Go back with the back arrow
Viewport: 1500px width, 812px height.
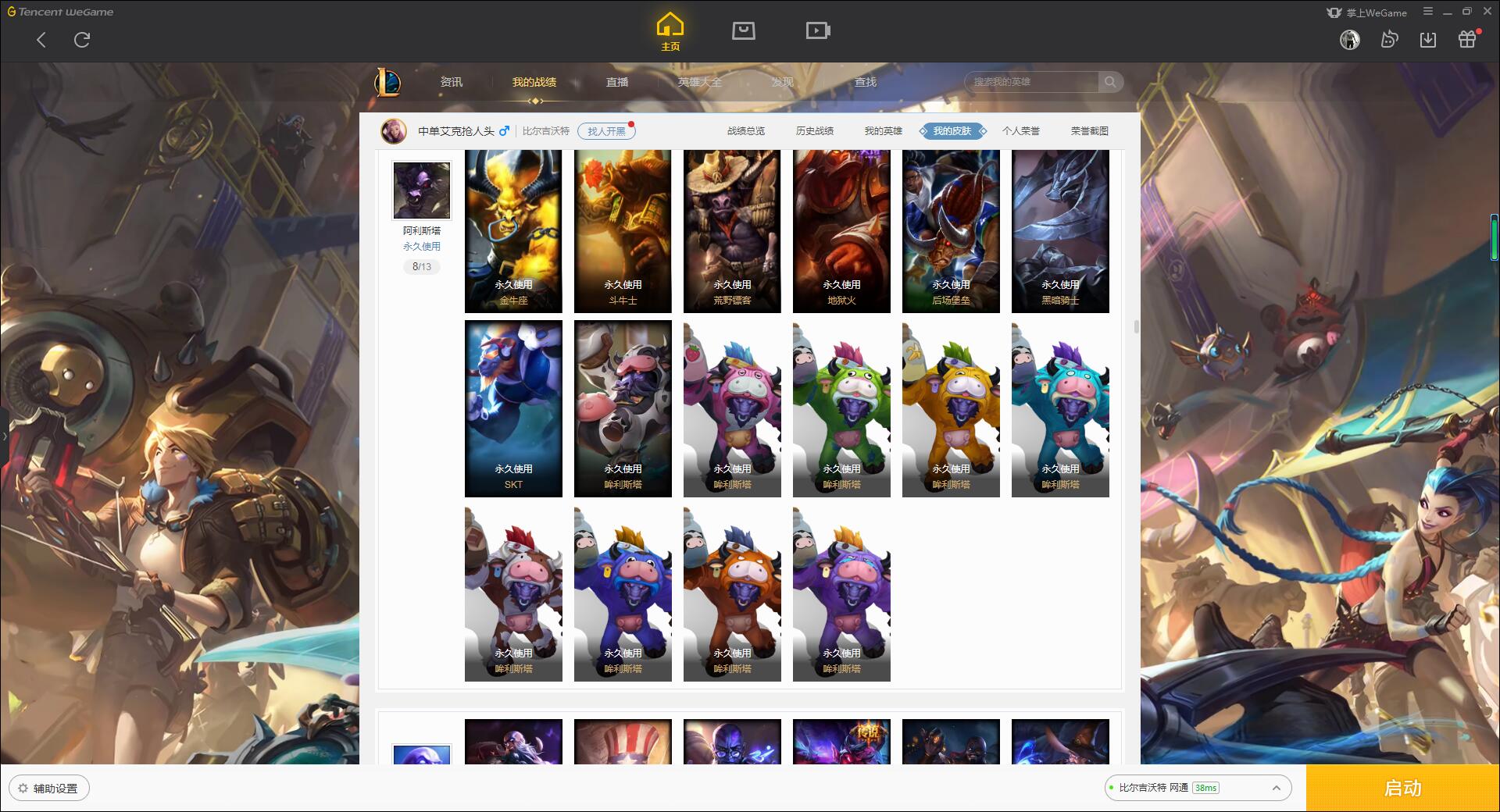[x=41, y=40]
